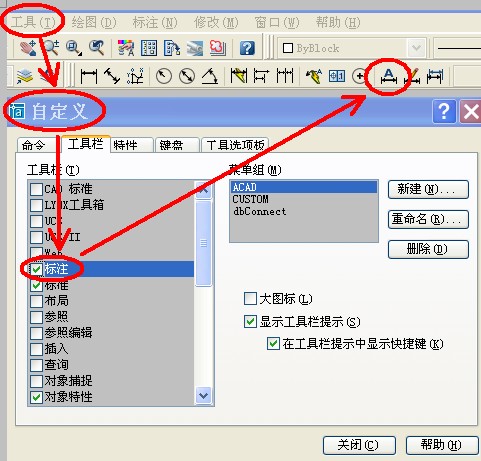Open the ByBlock color dropdown
481x461 pixels.
pos(416,48)
